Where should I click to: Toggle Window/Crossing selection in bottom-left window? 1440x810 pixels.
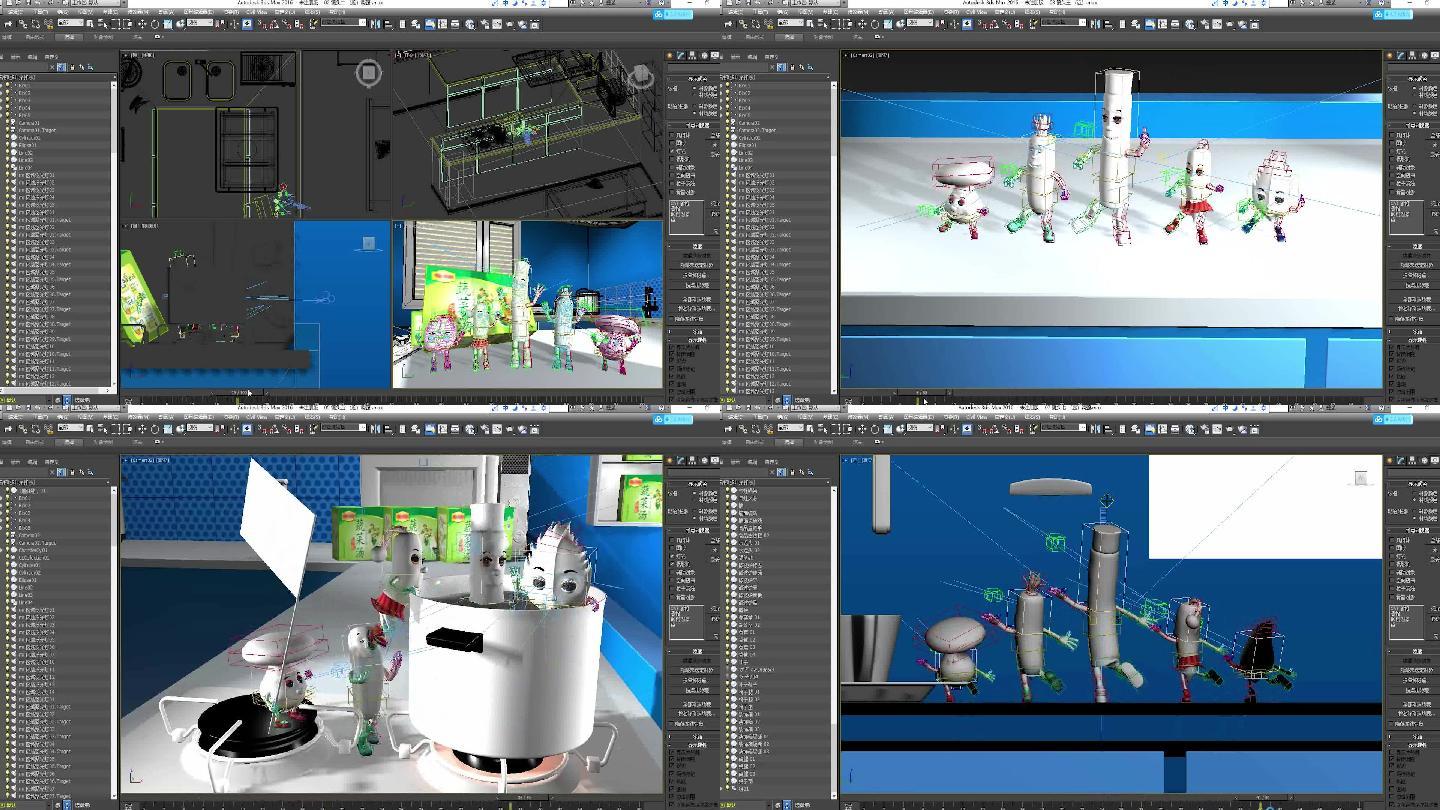[x=128, y=429]
